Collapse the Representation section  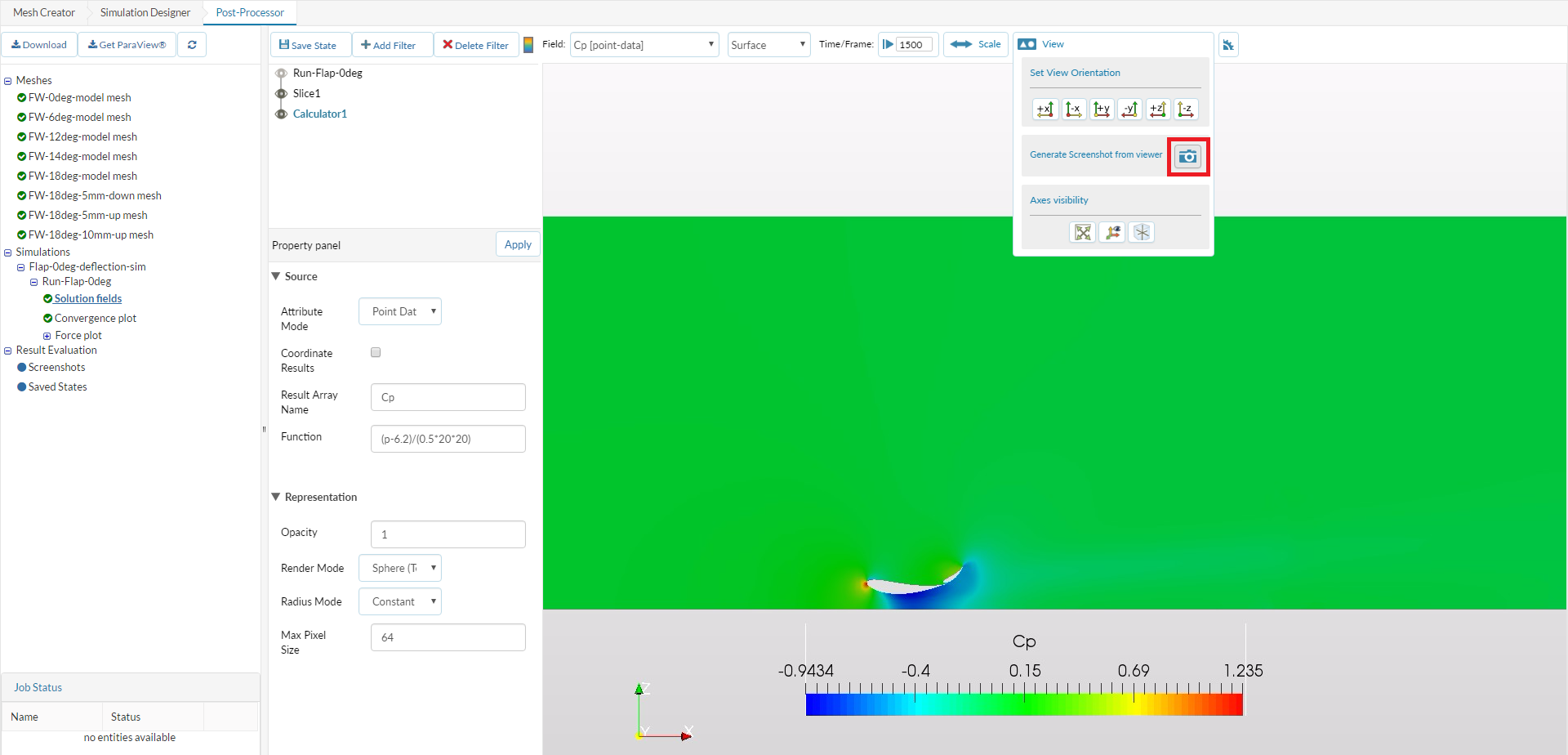[276, 497]
